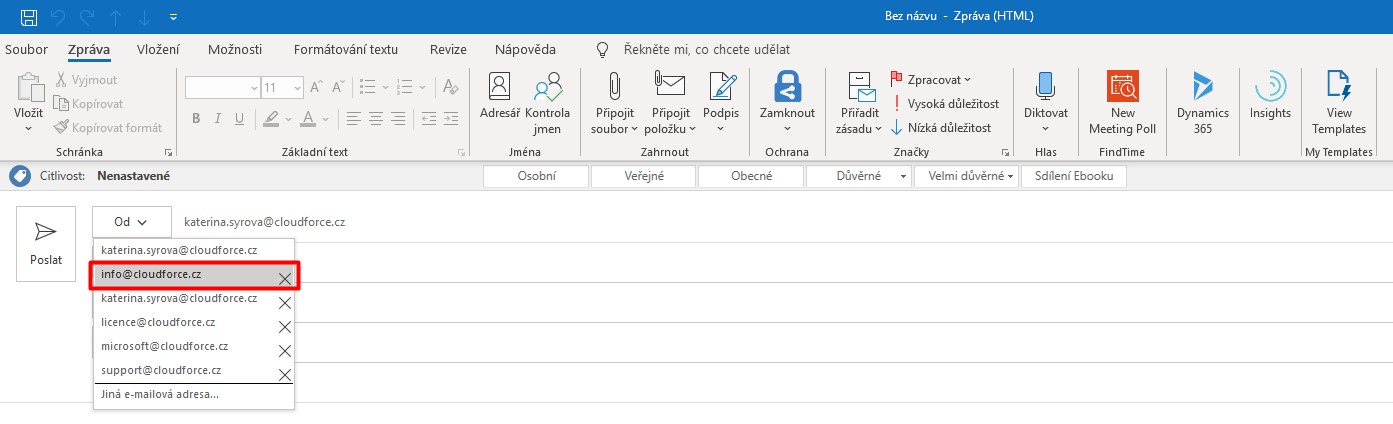This screenshot has width=1393, height=424.
Task: Remove support@cloudforce.cz with its X
Action: point(285,374)
